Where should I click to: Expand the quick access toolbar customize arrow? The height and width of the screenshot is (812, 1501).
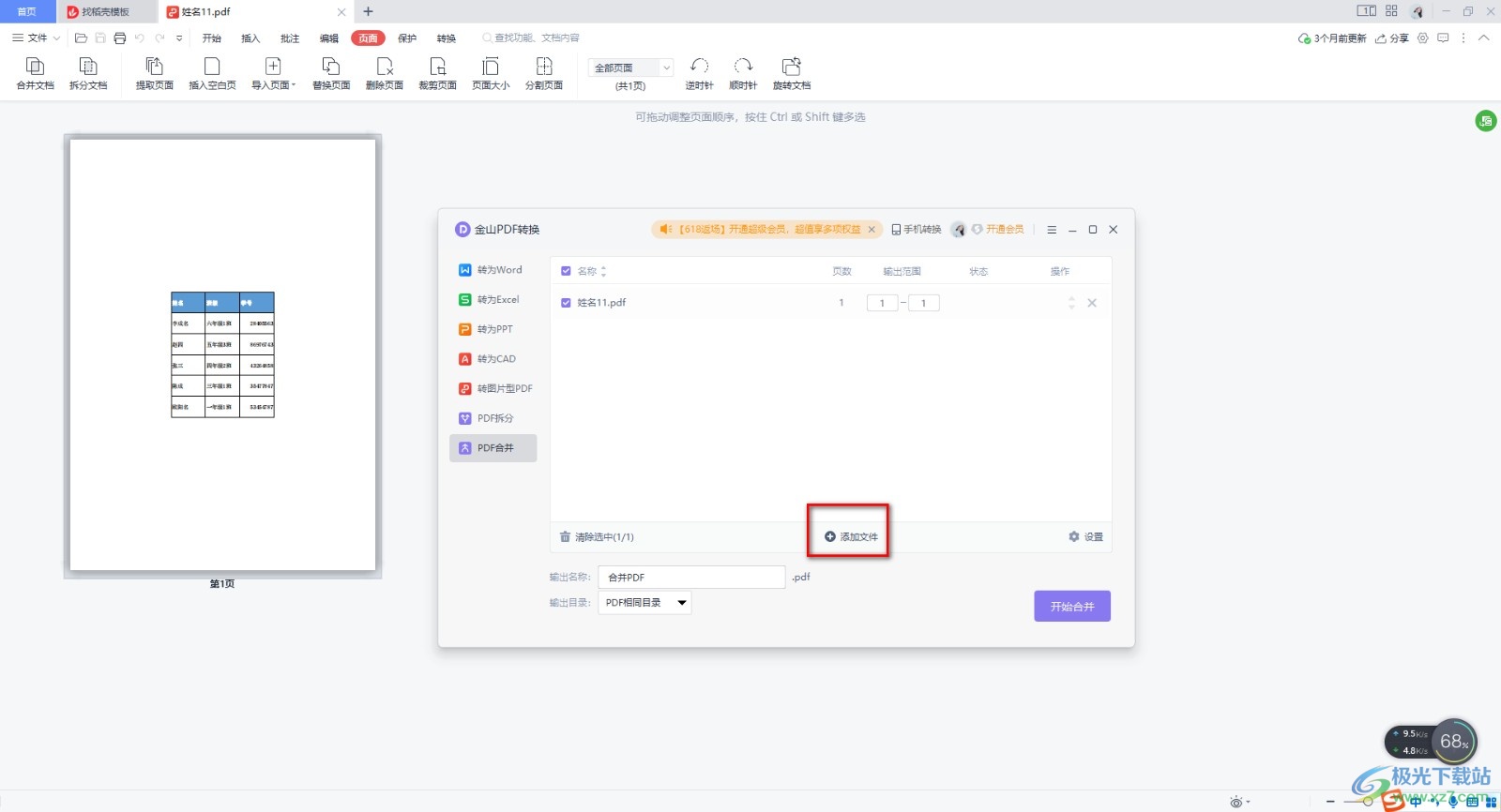click(x=179, y=38)
